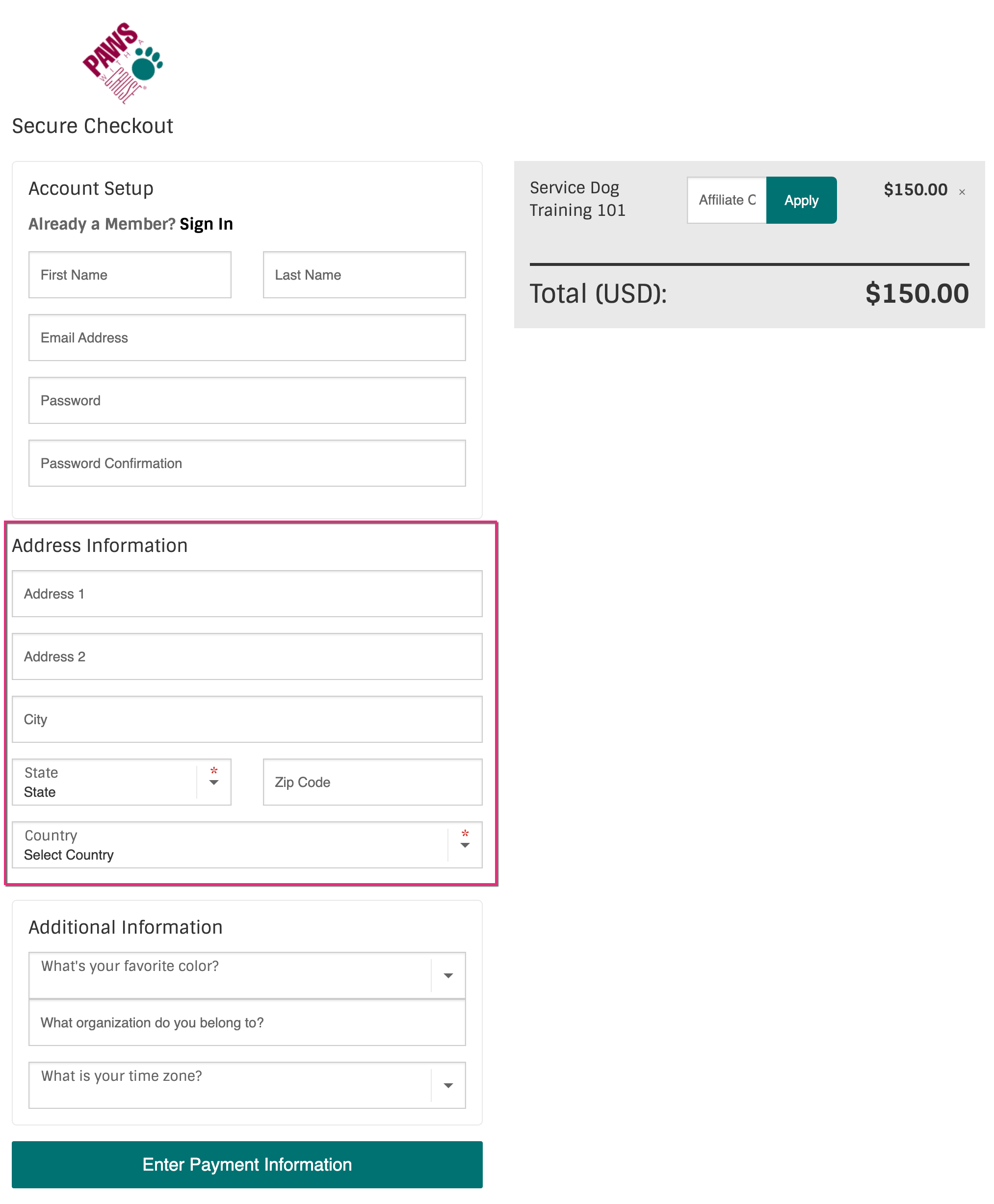Click the Secure Checkout heading

(92, 126)
